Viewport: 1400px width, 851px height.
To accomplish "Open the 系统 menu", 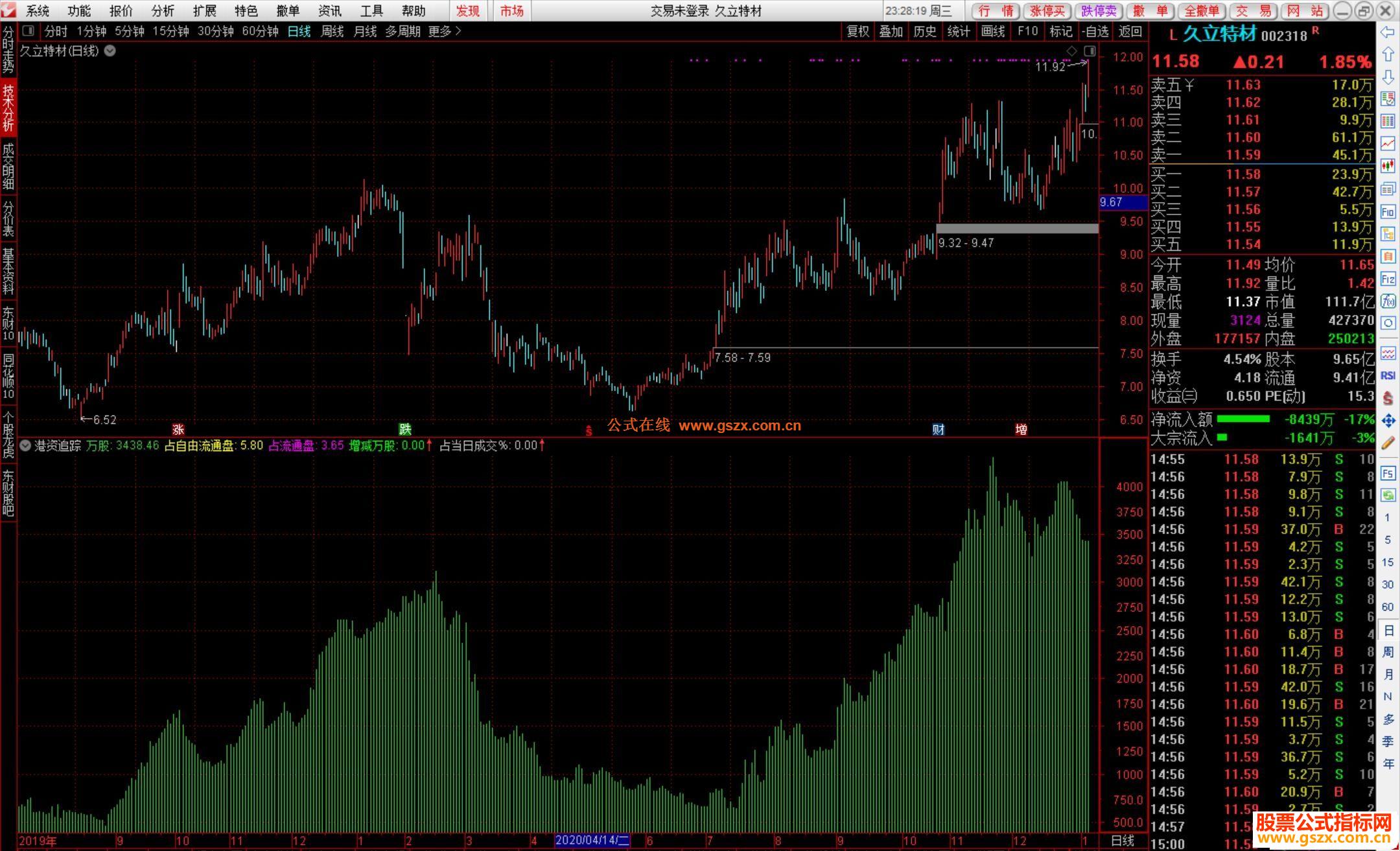I will point(38,11).
